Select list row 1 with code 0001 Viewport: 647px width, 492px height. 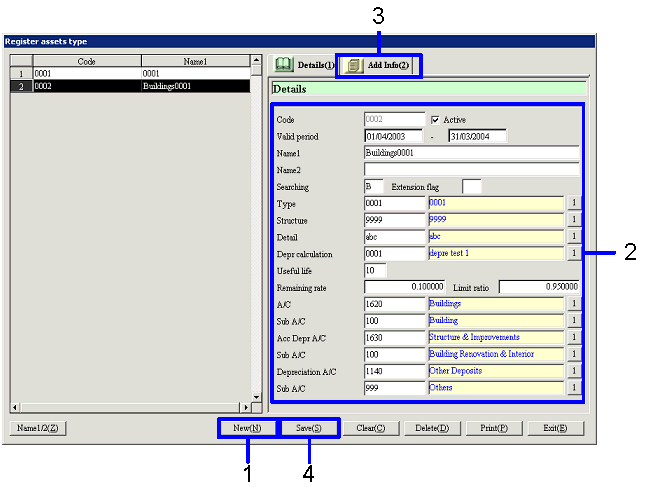(x=130, y=73)
